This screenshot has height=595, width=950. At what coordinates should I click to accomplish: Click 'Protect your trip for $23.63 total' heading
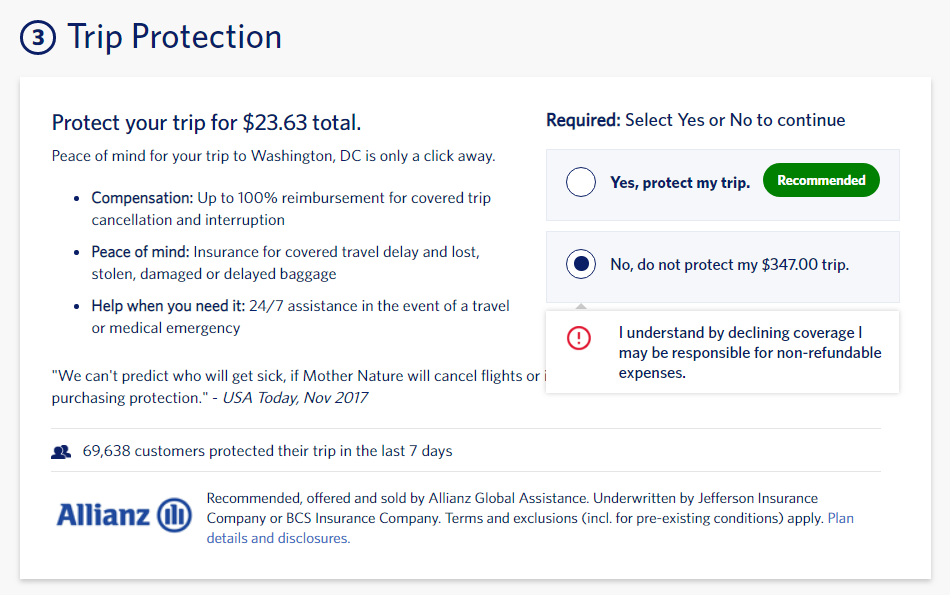click(x=206, y=123)
